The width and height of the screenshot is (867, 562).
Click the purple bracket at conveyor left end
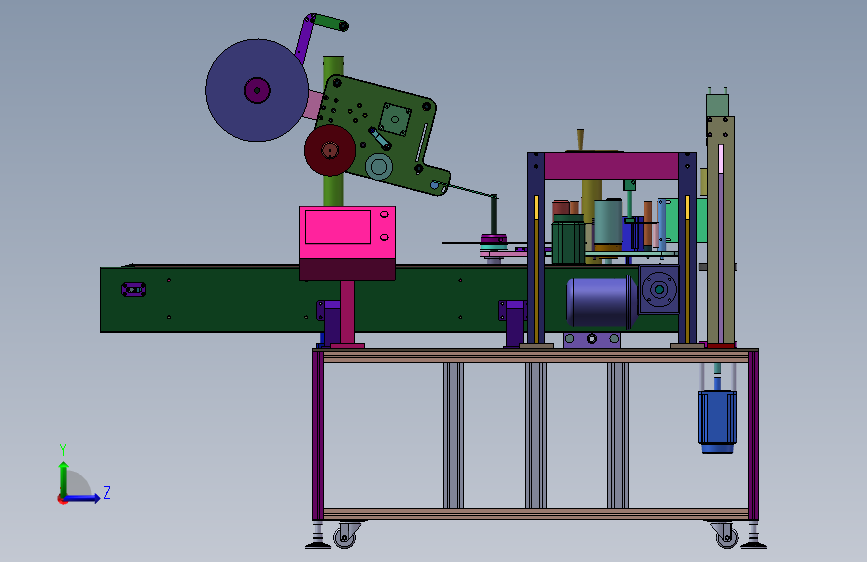point(133,289)
